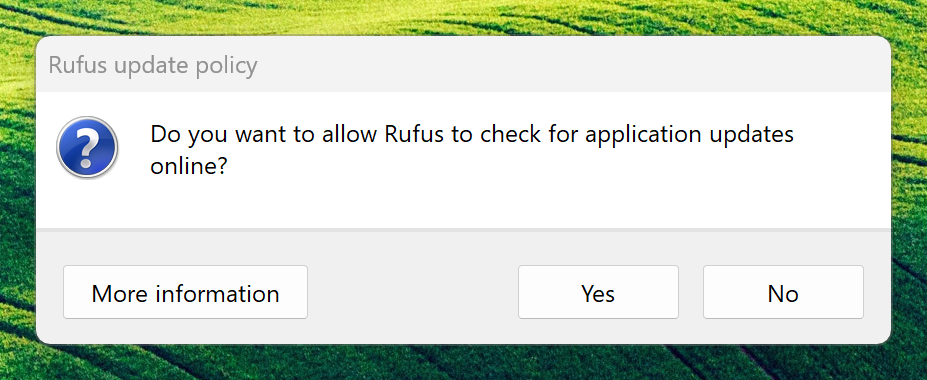Click the green desktop wallpaper above the dialog
The height and width of the screenshot is (380, 927).
[x=464, y=17]
